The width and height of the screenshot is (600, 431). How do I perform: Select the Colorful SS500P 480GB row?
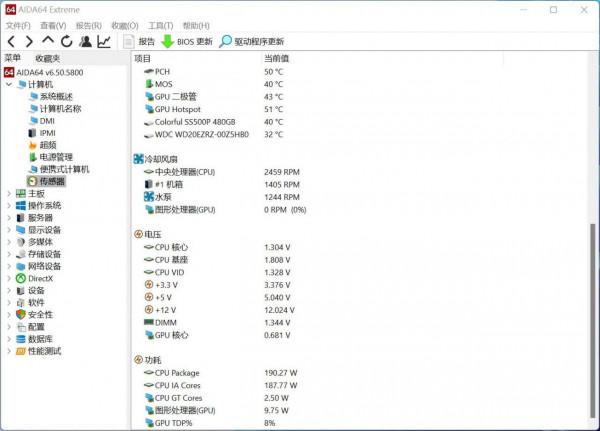click(x=214, y=122)
